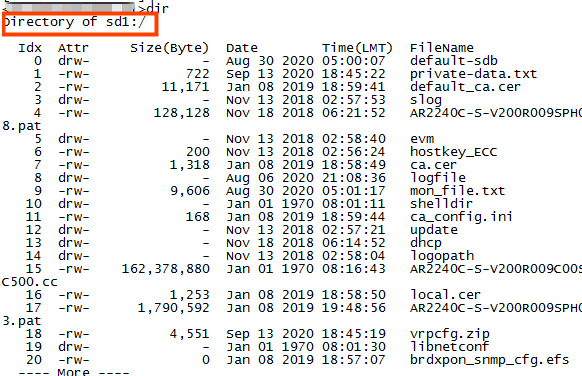Select the size value 1,318
Image resolution: width=582 pixels, height=376 pixels.
pyautogui.click(x=190, y=165)
